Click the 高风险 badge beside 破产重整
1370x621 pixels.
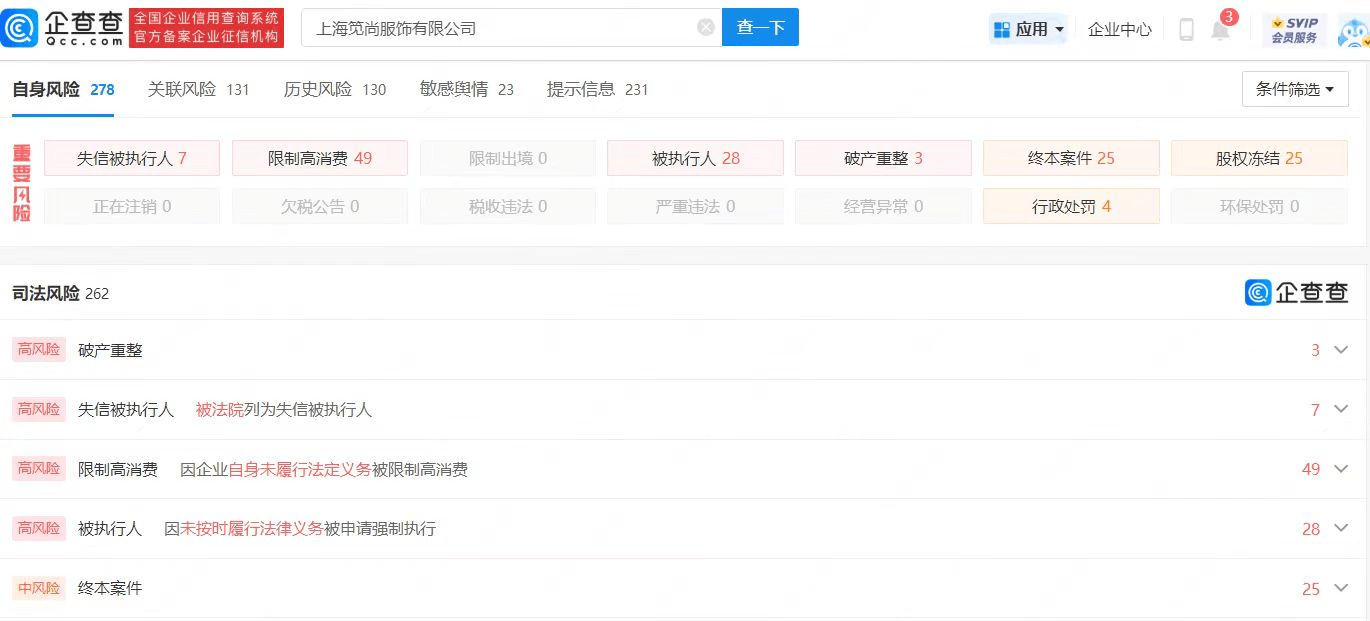[x=39, y=350]
